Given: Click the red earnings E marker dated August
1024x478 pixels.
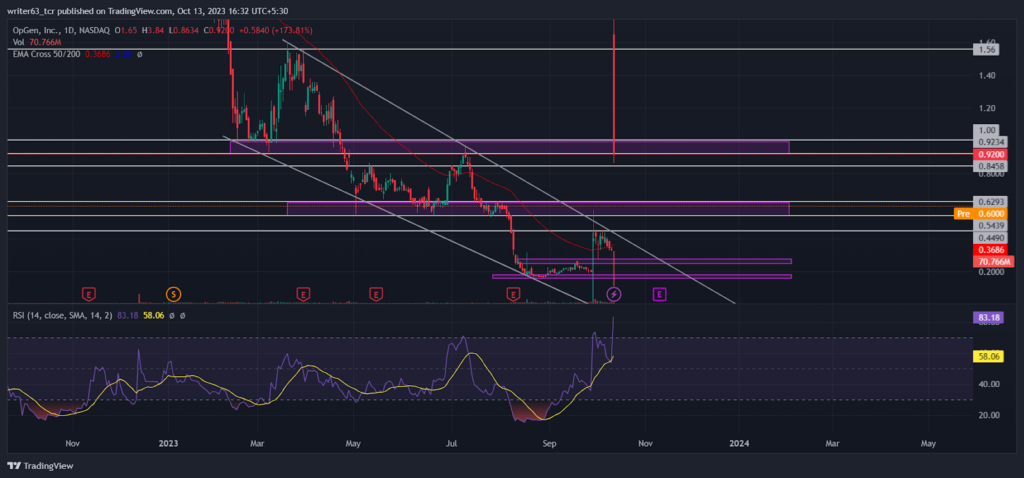Looking at the screenshot, I should [x=513, y=295].
